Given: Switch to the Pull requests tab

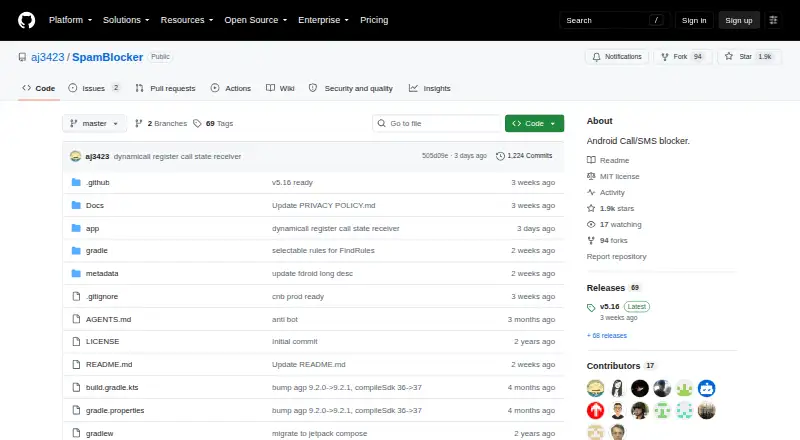Looking at the screenshot, I should click(165, 88).
